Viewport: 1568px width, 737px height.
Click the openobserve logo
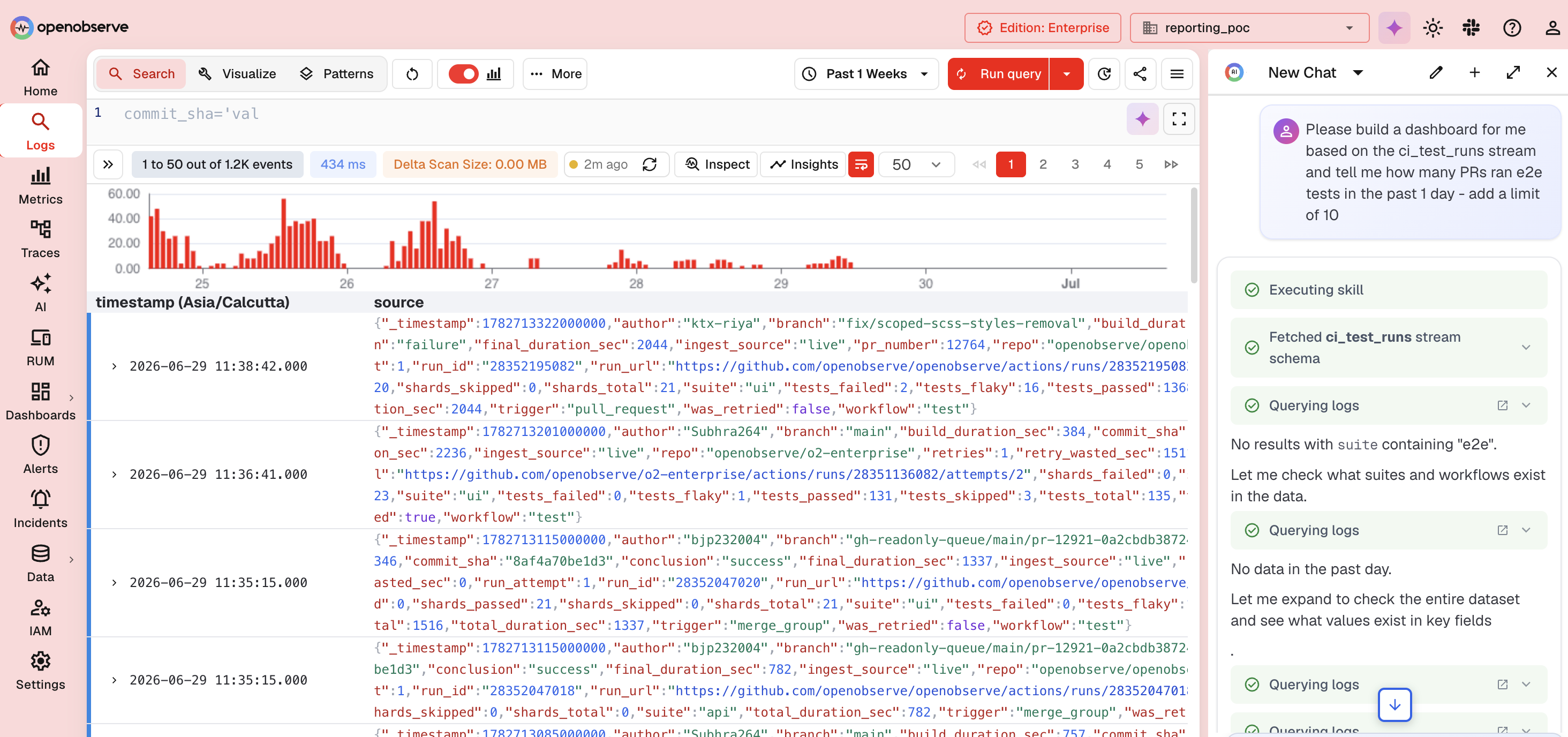tap(70, 27)
